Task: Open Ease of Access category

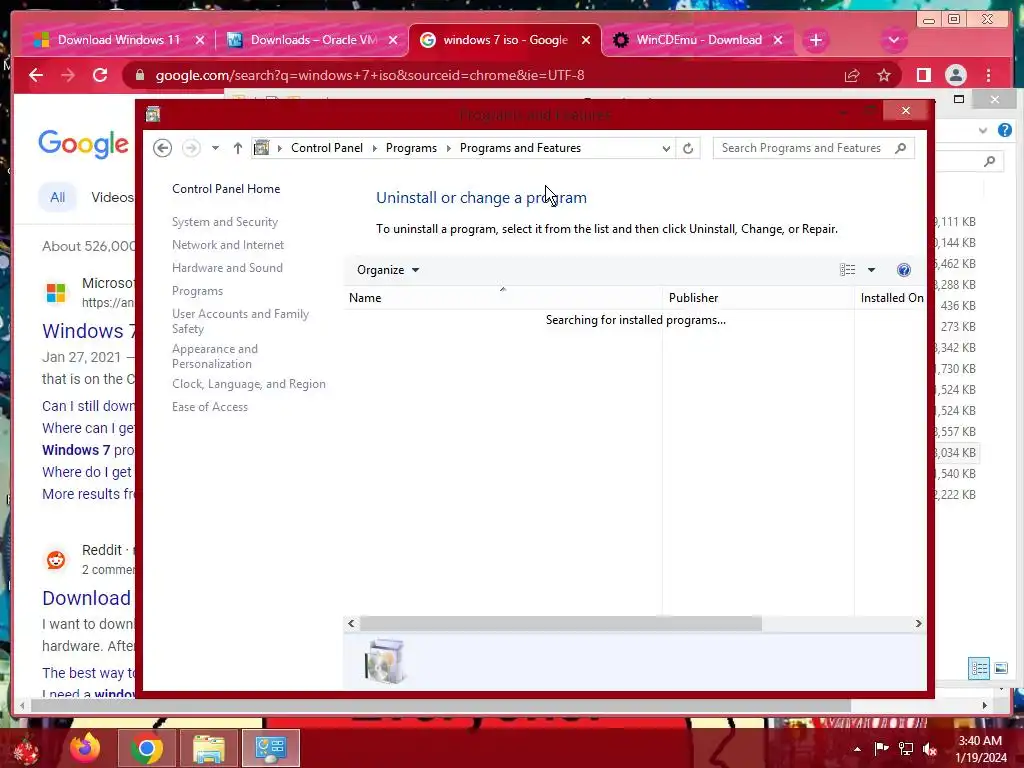Action: [210, 407]
